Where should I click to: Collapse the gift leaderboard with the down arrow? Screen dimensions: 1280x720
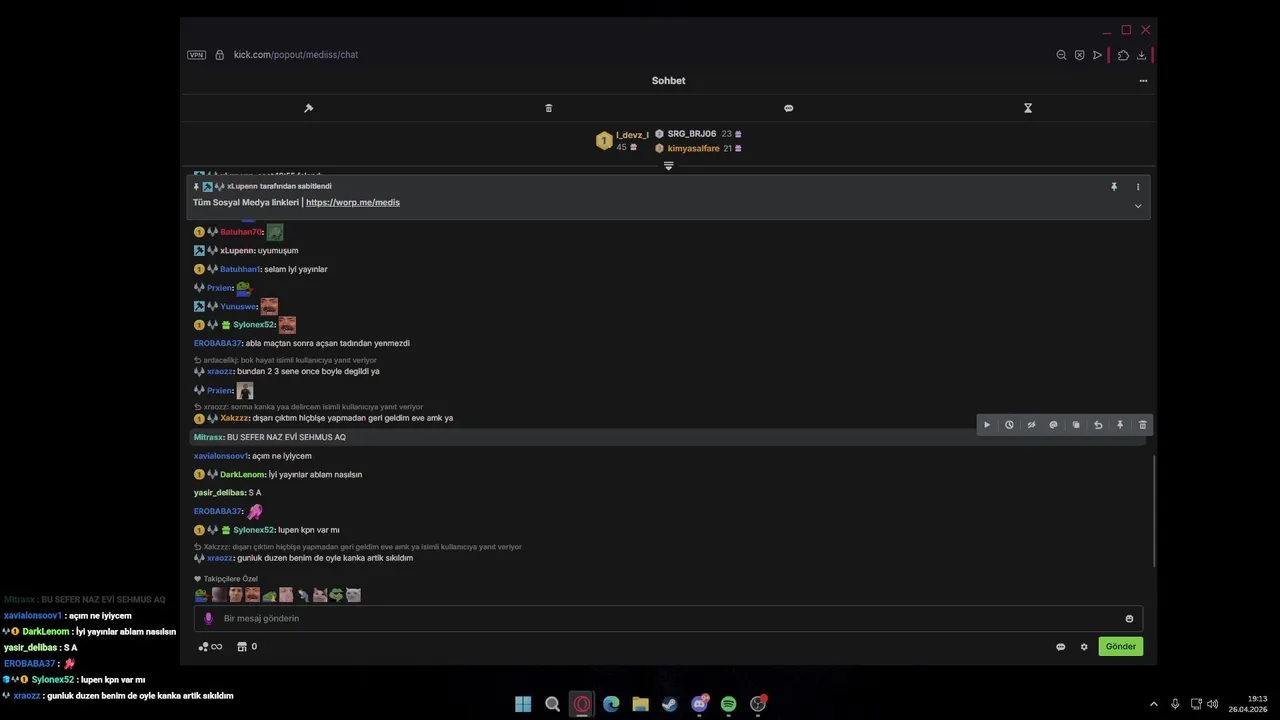[x=668, y=166]
